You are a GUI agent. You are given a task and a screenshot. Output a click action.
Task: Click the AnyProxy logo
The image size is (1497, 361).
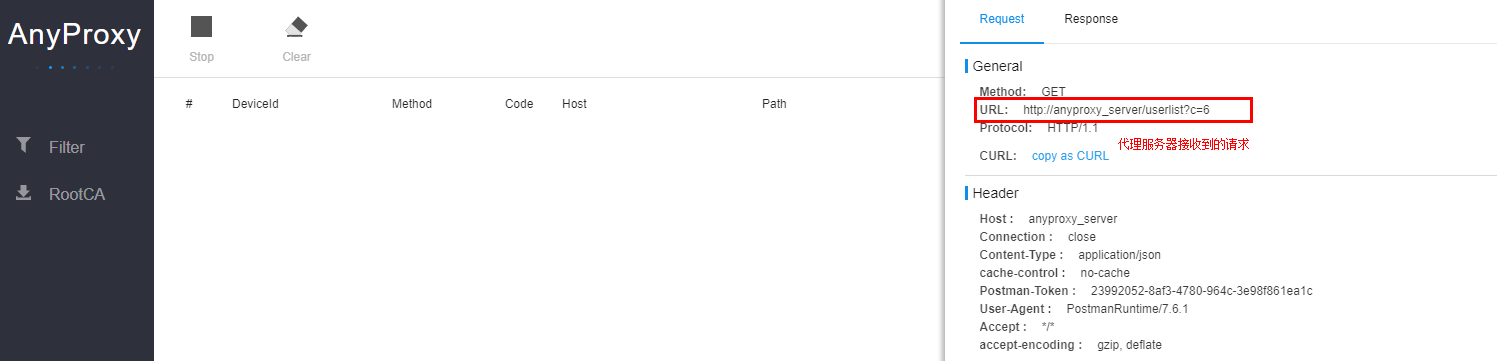(75, 35)
